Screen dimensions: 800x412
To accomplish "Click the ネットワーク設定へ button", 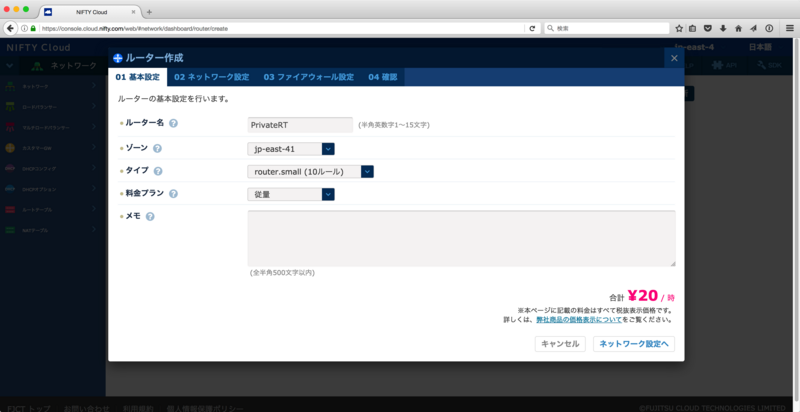I will click(634, 344).
